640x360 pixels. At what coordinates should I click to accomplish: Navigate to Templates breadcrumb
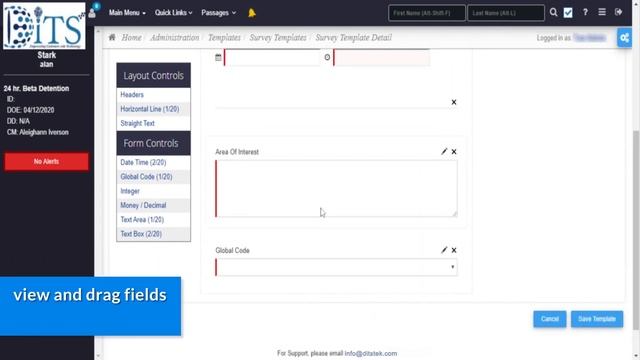[224, 38]
